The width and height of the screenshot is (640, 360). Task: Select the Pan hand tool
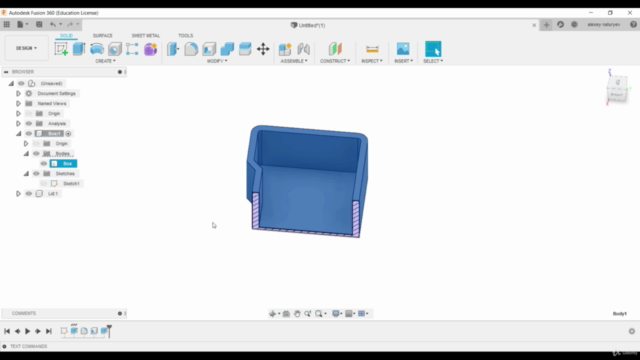(297, 313)
